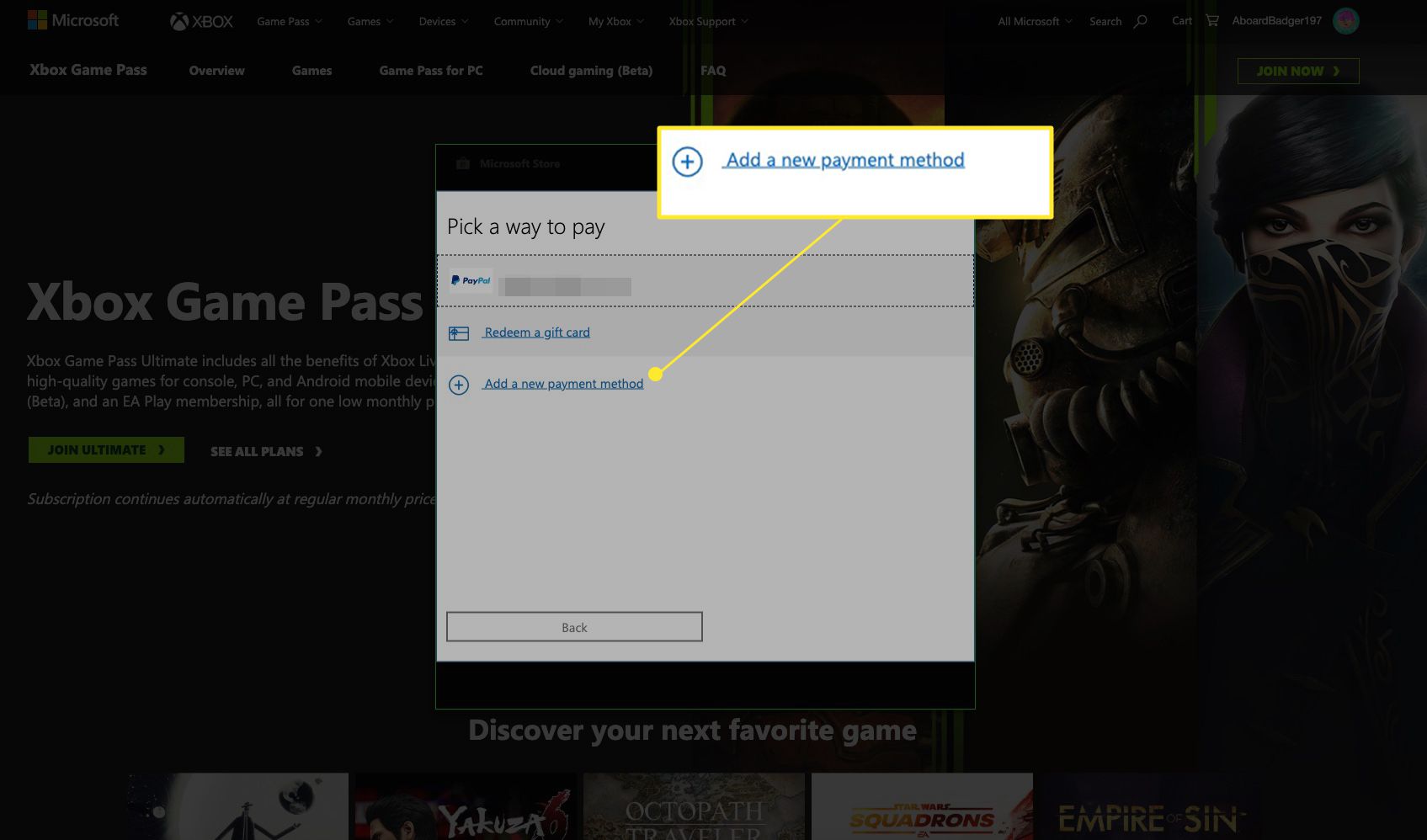
Task: Click the AboardBadger197 profile avatar
Action: (x=1346, y=20)
